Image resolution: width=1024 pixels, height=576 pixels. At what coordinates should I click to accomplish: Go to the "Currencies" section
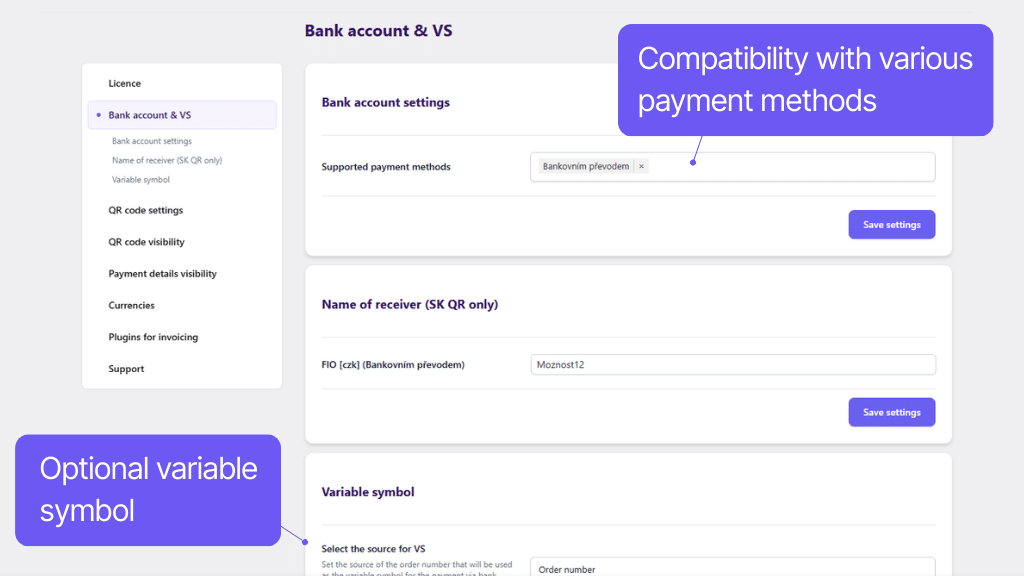tap(130, 305)
